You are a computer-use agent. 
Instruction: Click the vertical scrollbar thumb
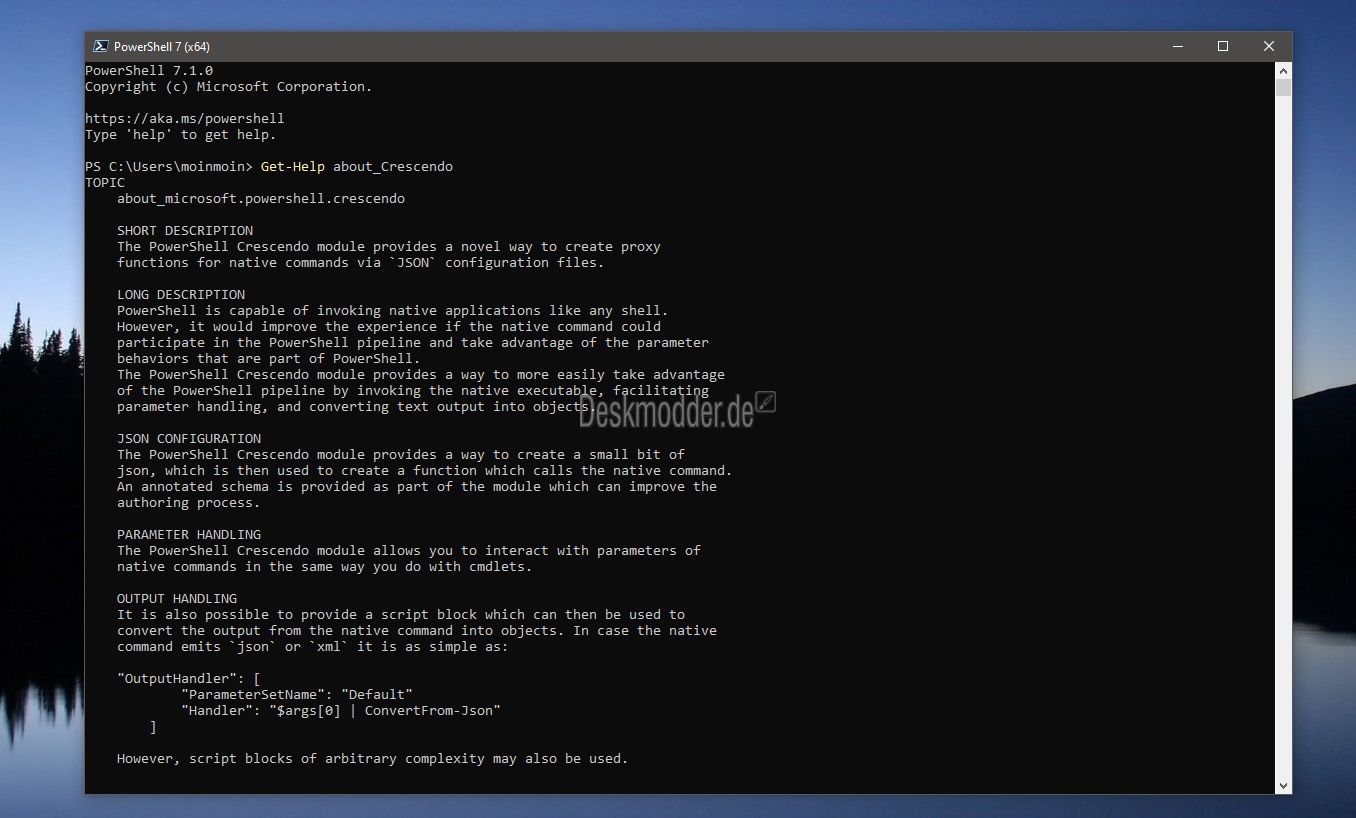[1283, 88]
